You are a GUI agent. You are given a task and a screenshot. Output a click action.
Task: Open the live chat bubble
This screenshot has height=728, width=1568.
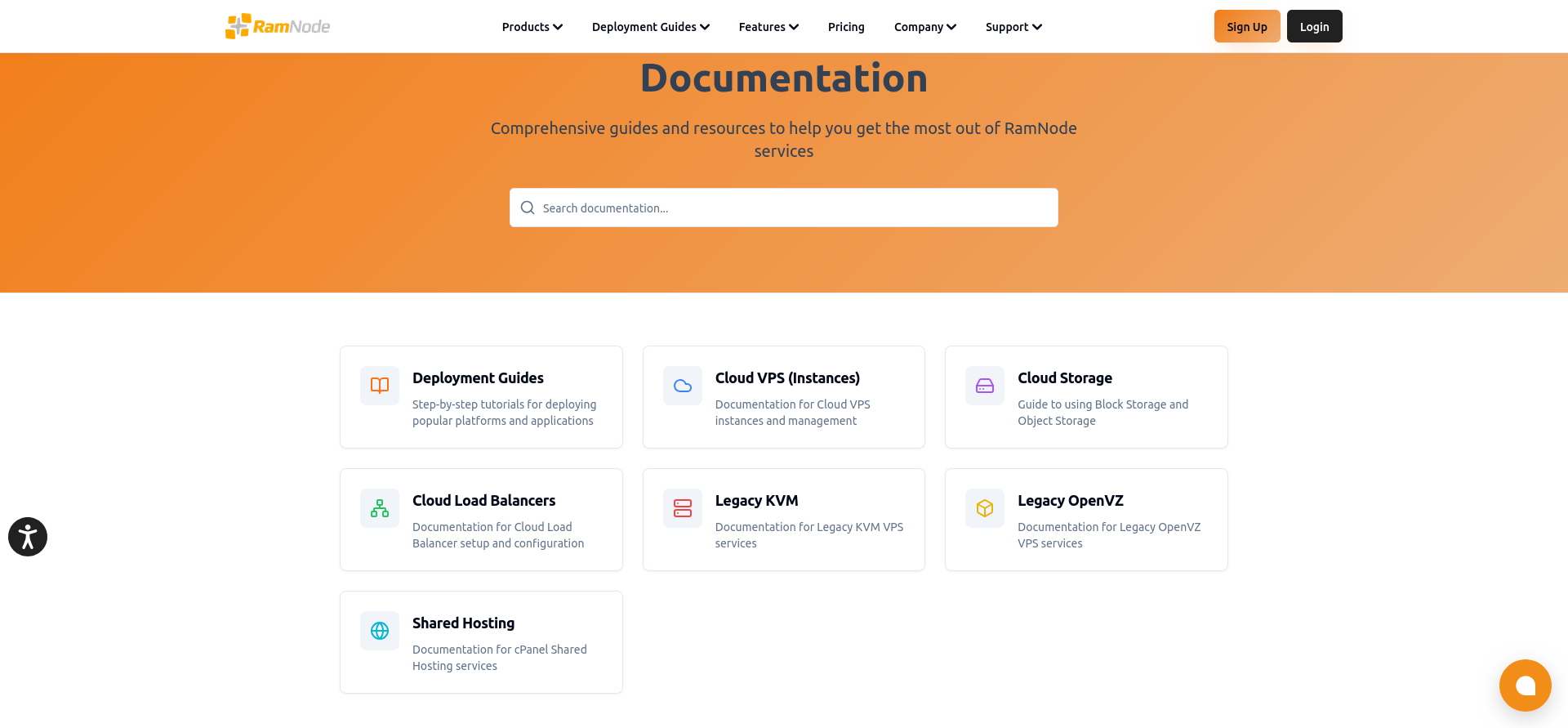1525,686
